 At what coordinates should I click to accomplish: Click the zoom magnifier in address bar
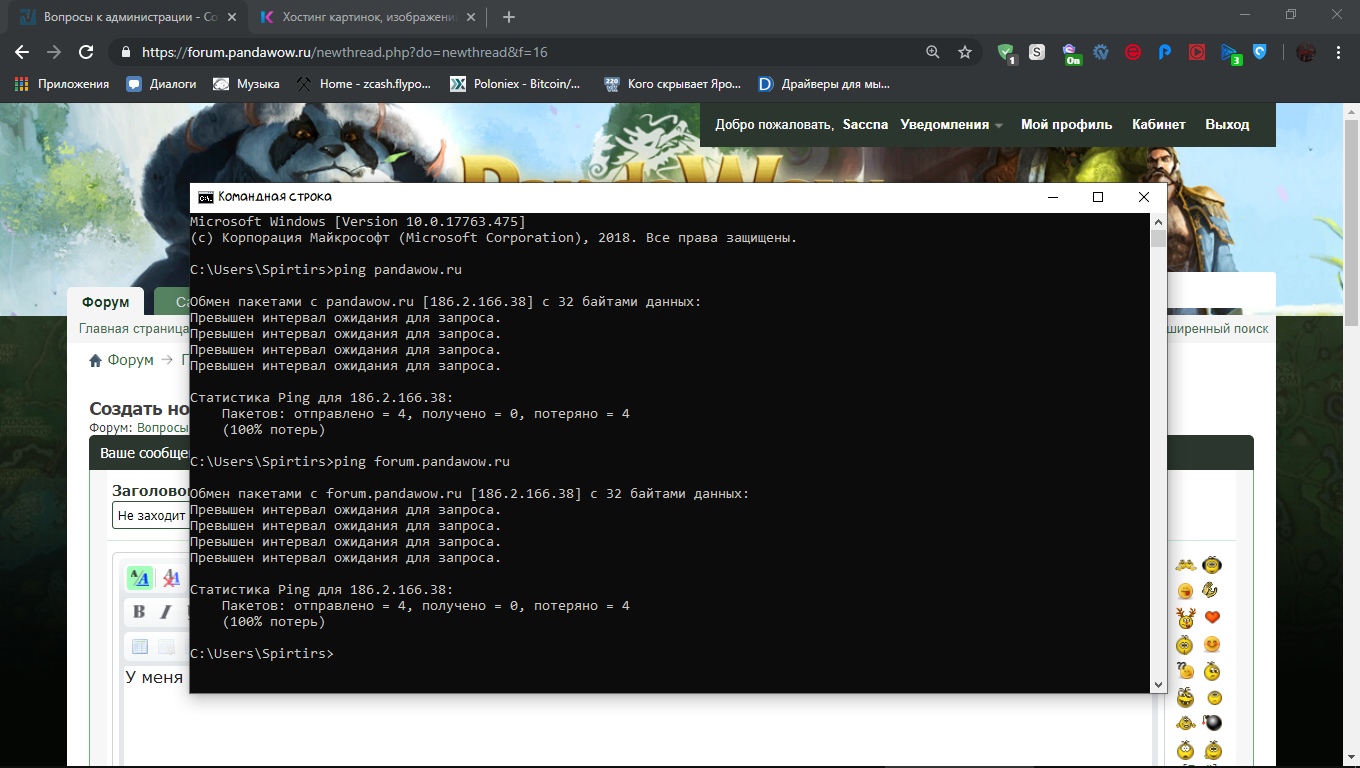[x=933, y=52]
